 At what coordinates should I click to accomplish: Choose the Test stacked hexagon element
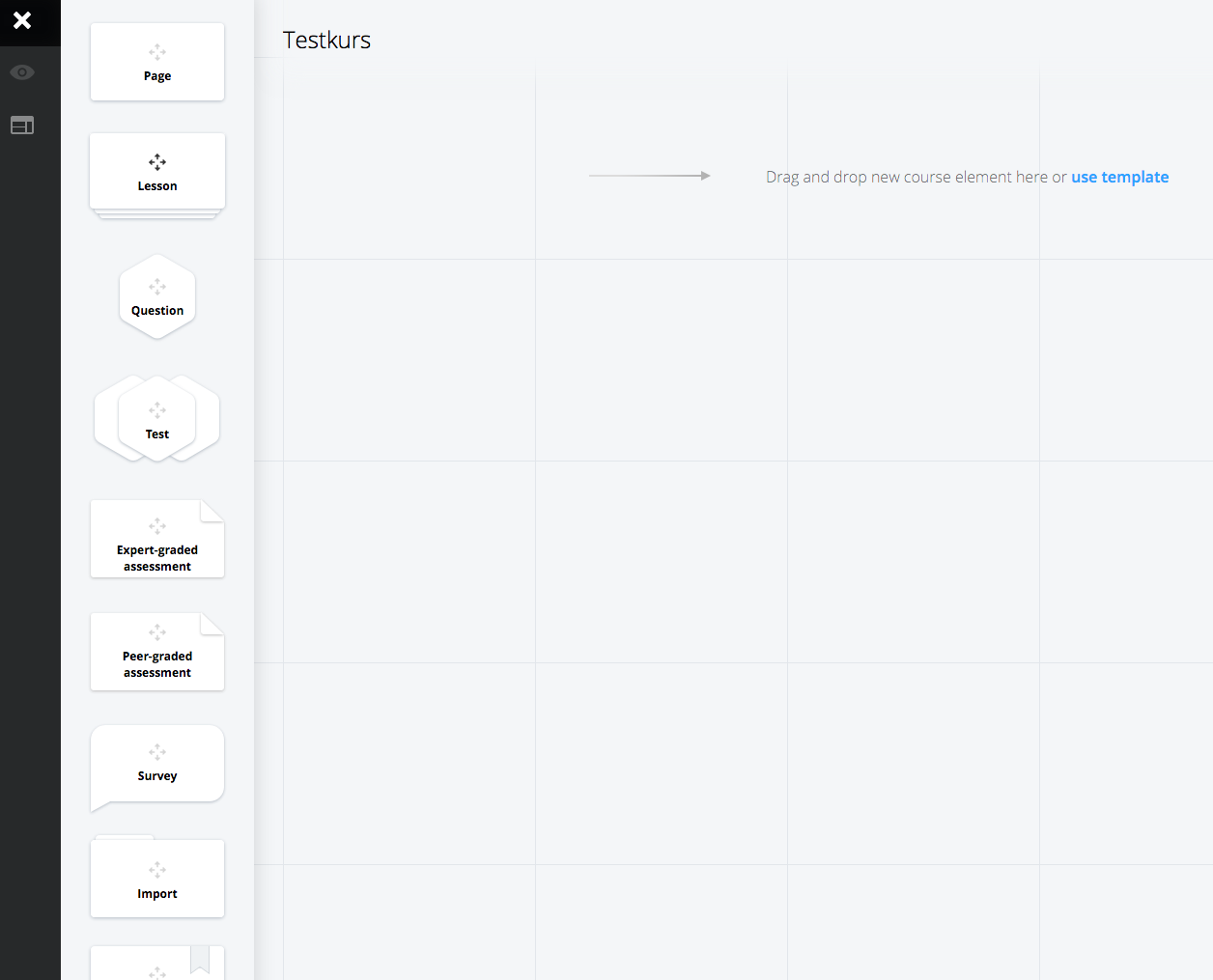click(x=157, y=420)
